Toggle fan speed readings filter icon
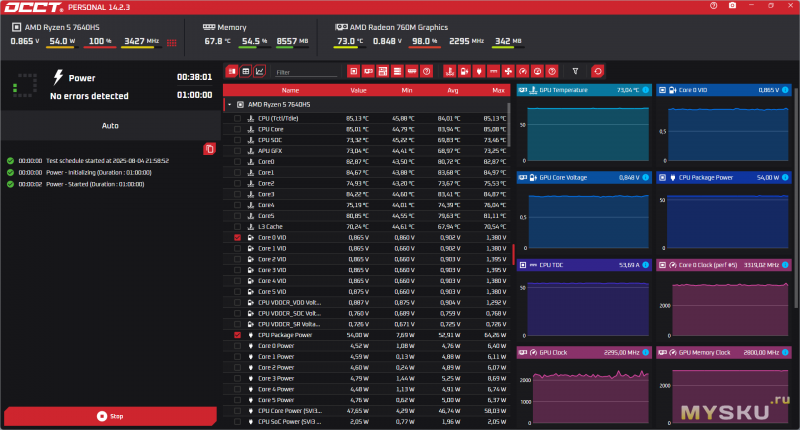The height and width of the screenshot is (430, 800). click(508, 71)
